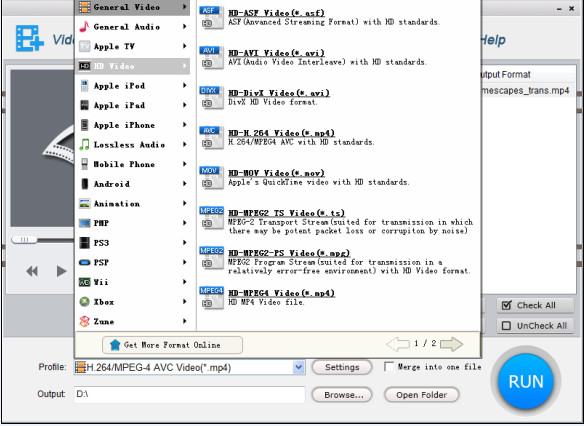584x426 pixels.
Task: Click the MOV format icon
Action: 212,178
